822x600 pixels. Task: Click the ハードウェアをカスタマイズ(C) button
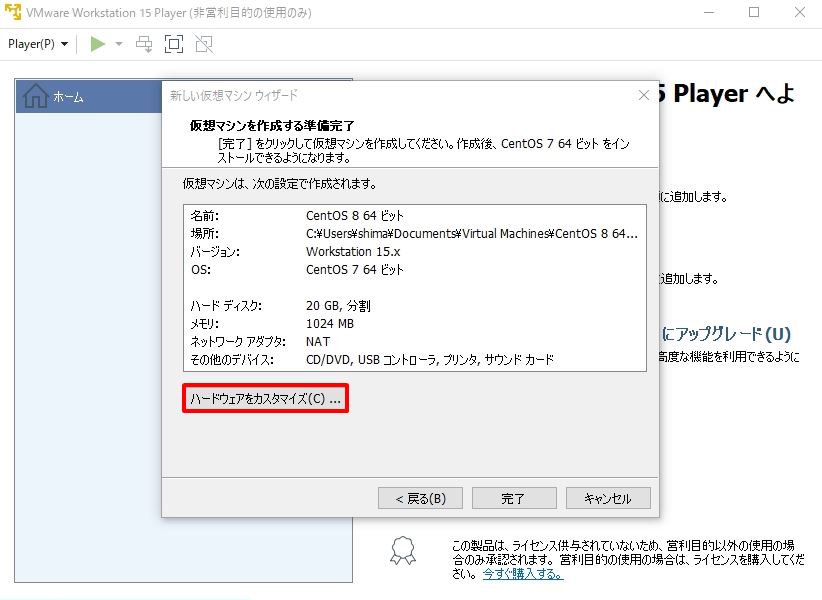click(x=265, y=399)
